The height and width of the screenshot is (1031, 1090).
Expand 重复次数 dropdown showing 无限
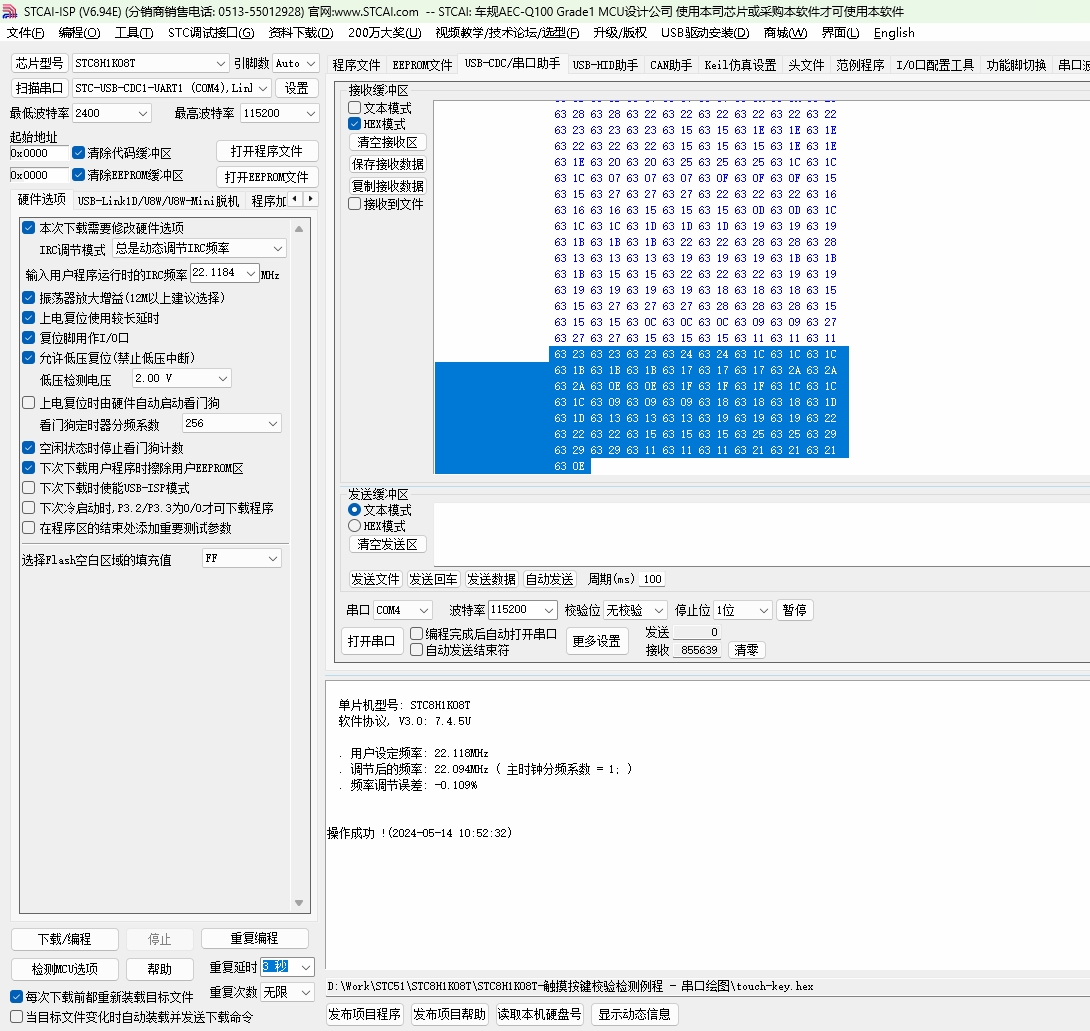tap(288, 993)
